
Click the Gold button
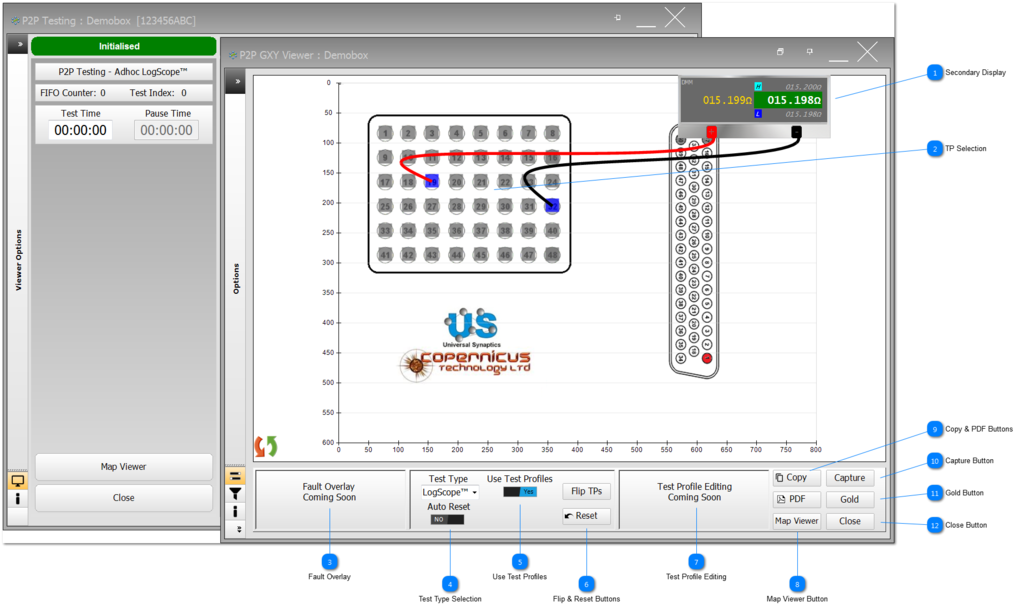click(x=849, y=499)
